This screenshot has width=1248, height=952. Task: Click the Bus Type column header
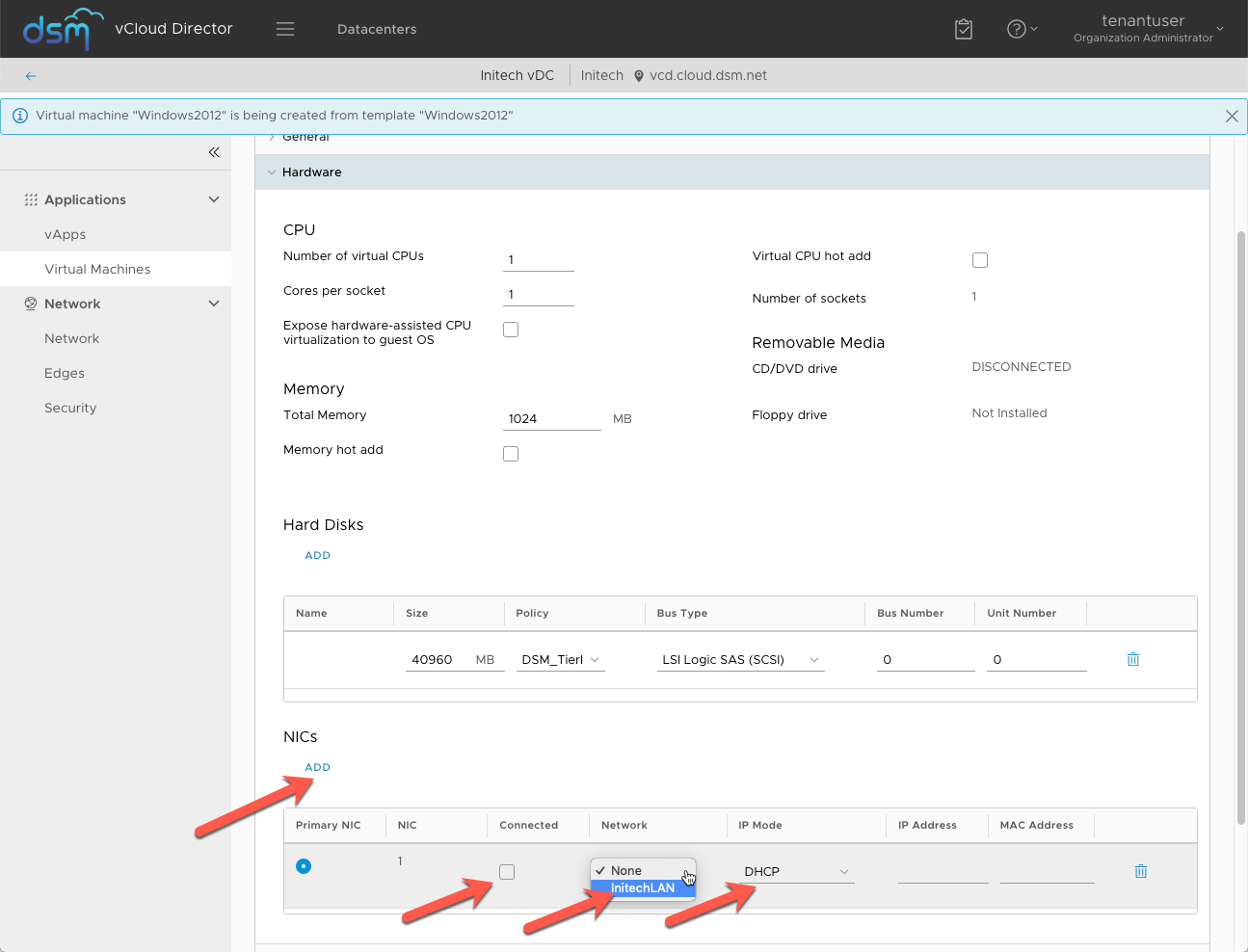click(682, 614)
